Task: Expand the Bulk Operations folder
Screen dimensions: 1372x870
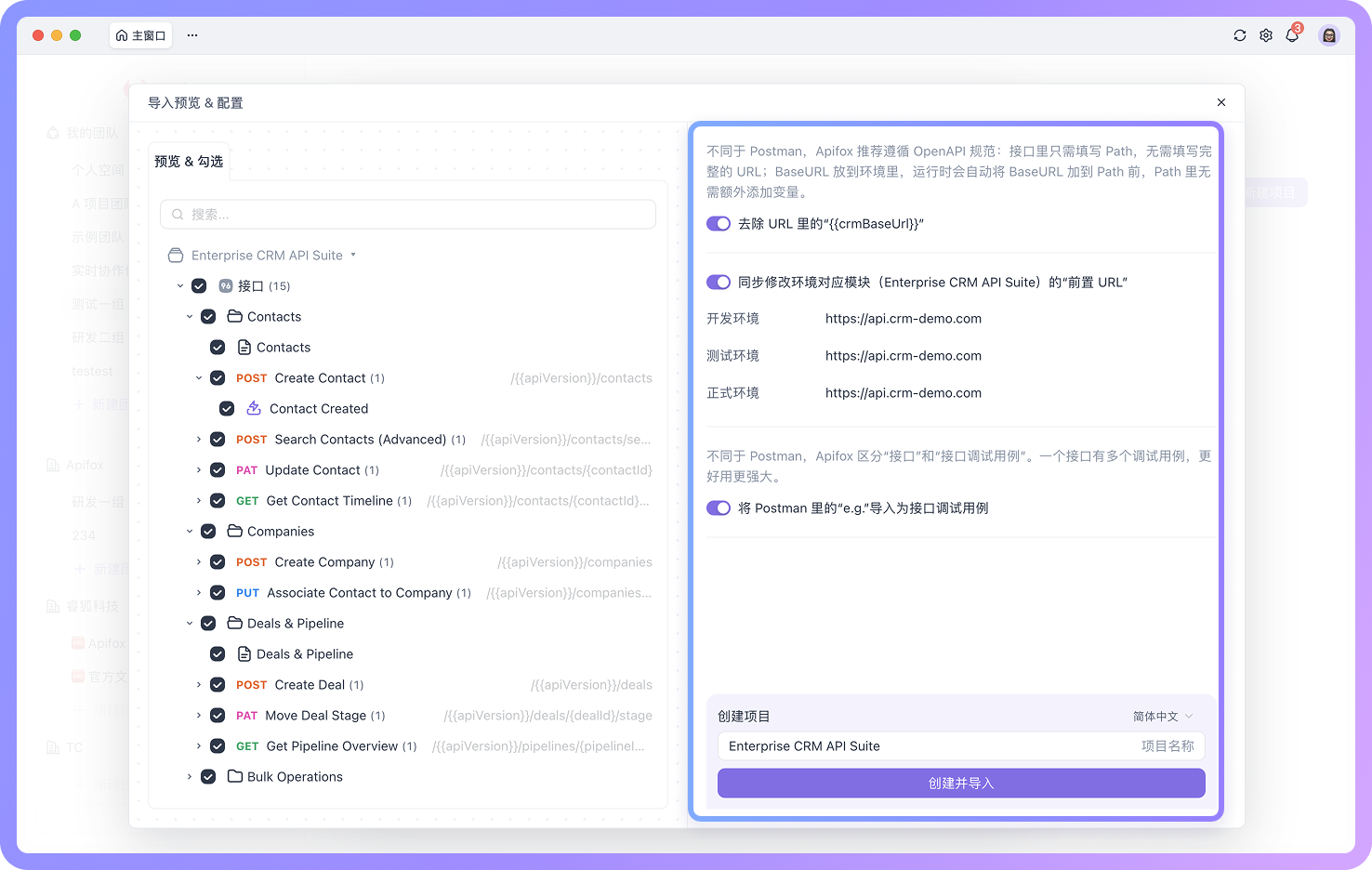Action: click(x=190, y=776)
